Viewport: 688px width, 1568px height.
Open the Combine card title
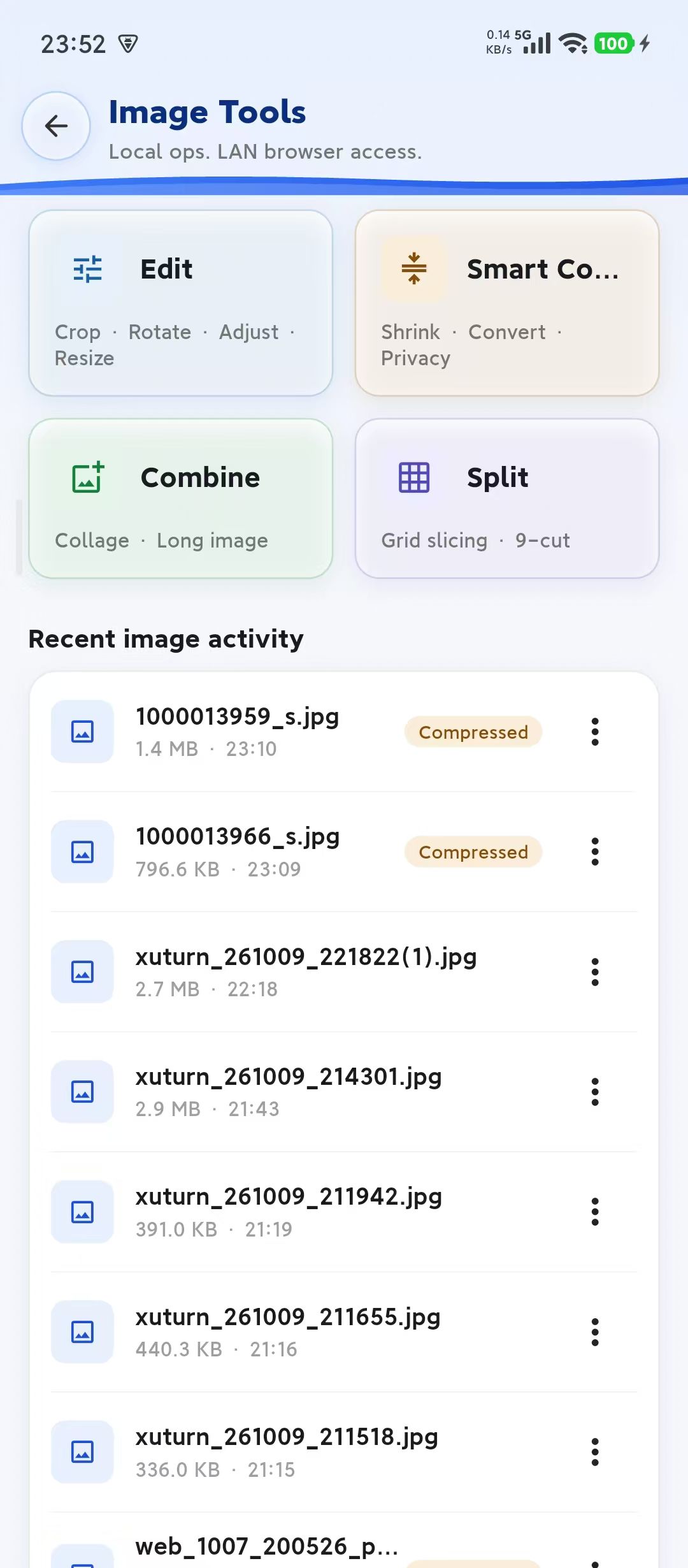click(200, 477)
